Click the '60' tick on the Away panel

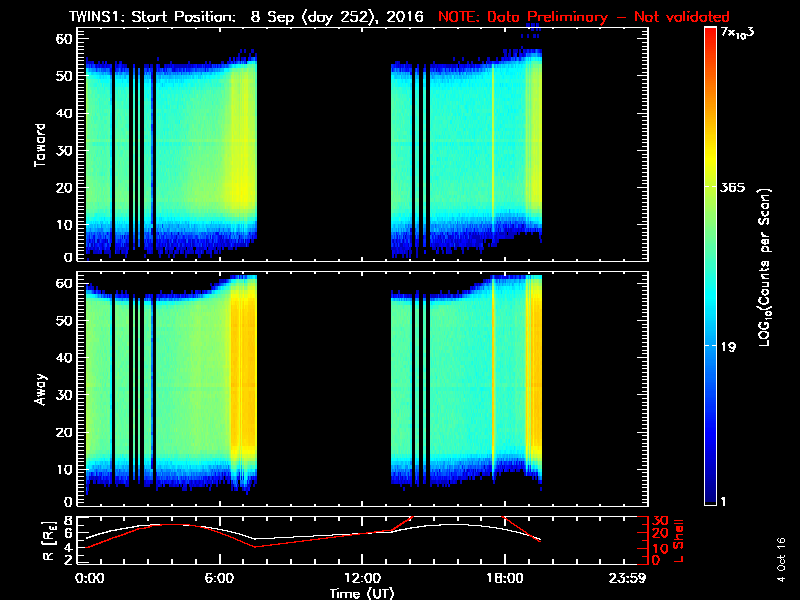click(x=64, y=284)
